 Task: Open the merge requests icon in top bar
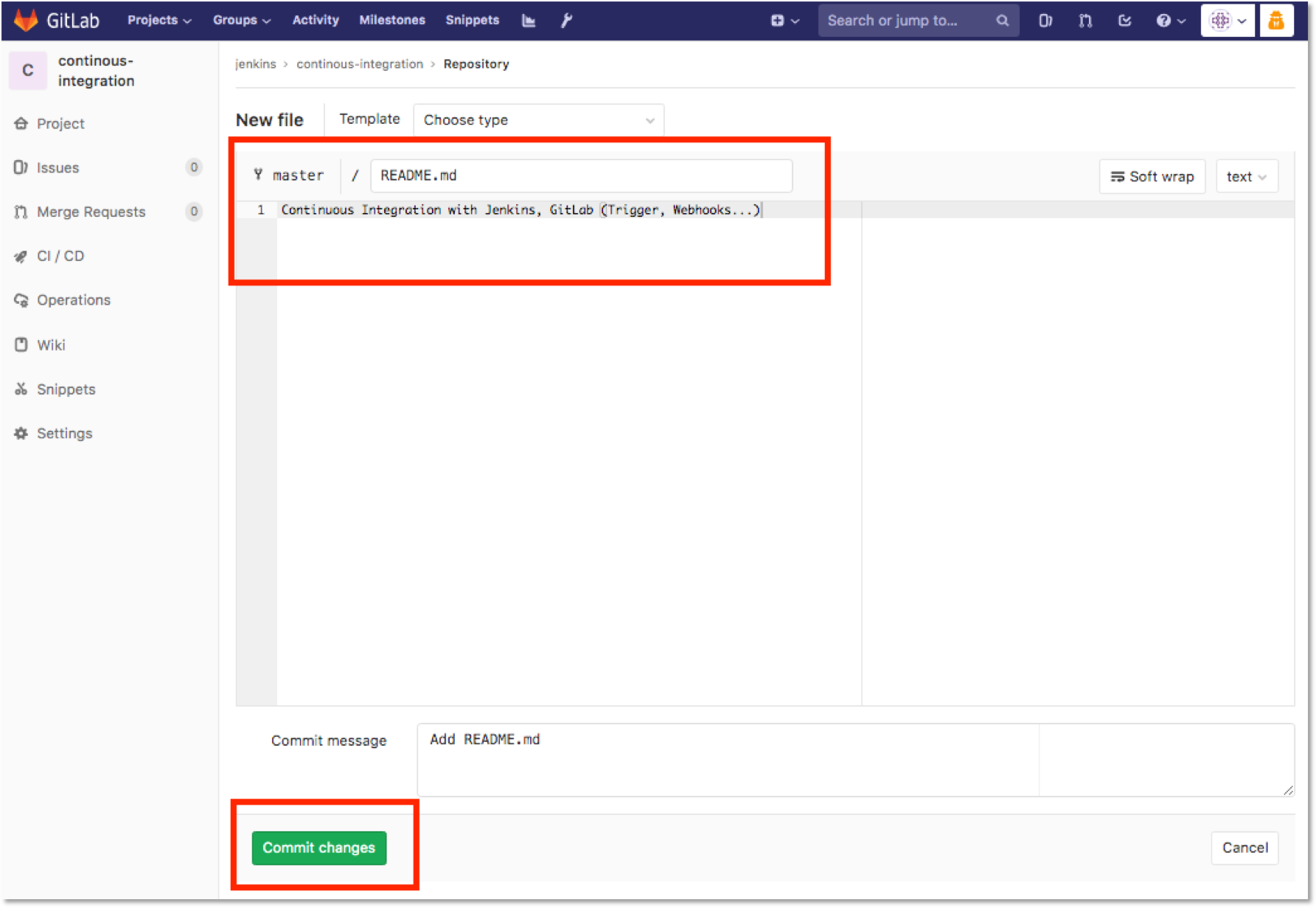(1085, 20)
